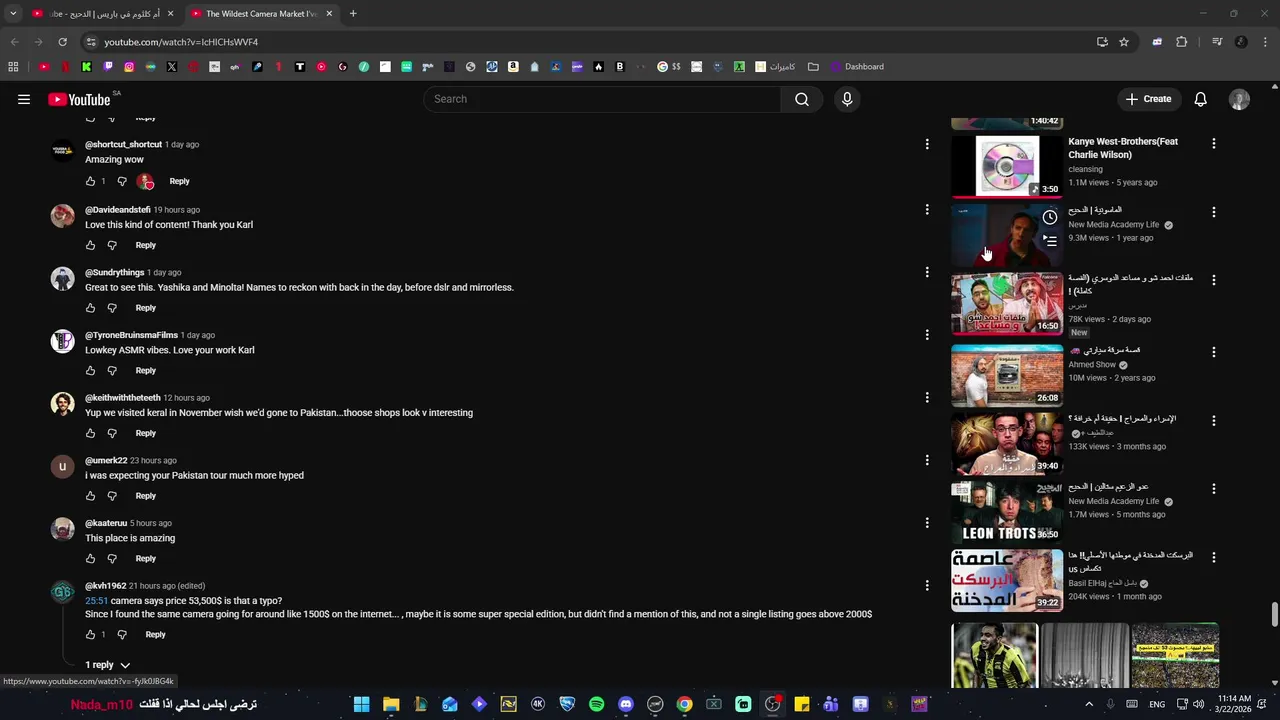Open the LEON TROTS video thumbnail
Image resolution: width=1280 pixels, height=720 pixels.
[x=1007, y=511]
